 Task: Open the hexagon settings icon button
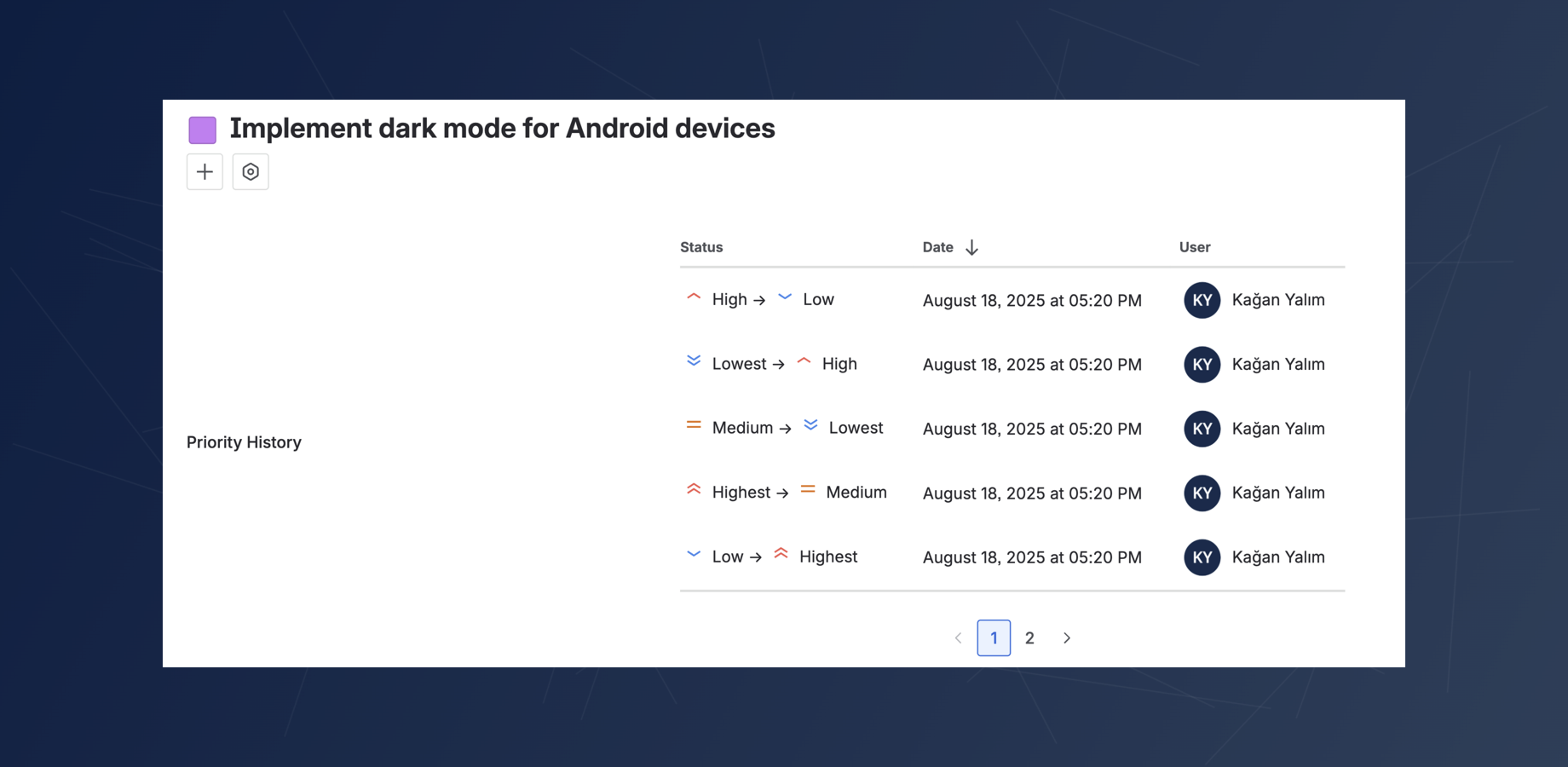[251, 172]
